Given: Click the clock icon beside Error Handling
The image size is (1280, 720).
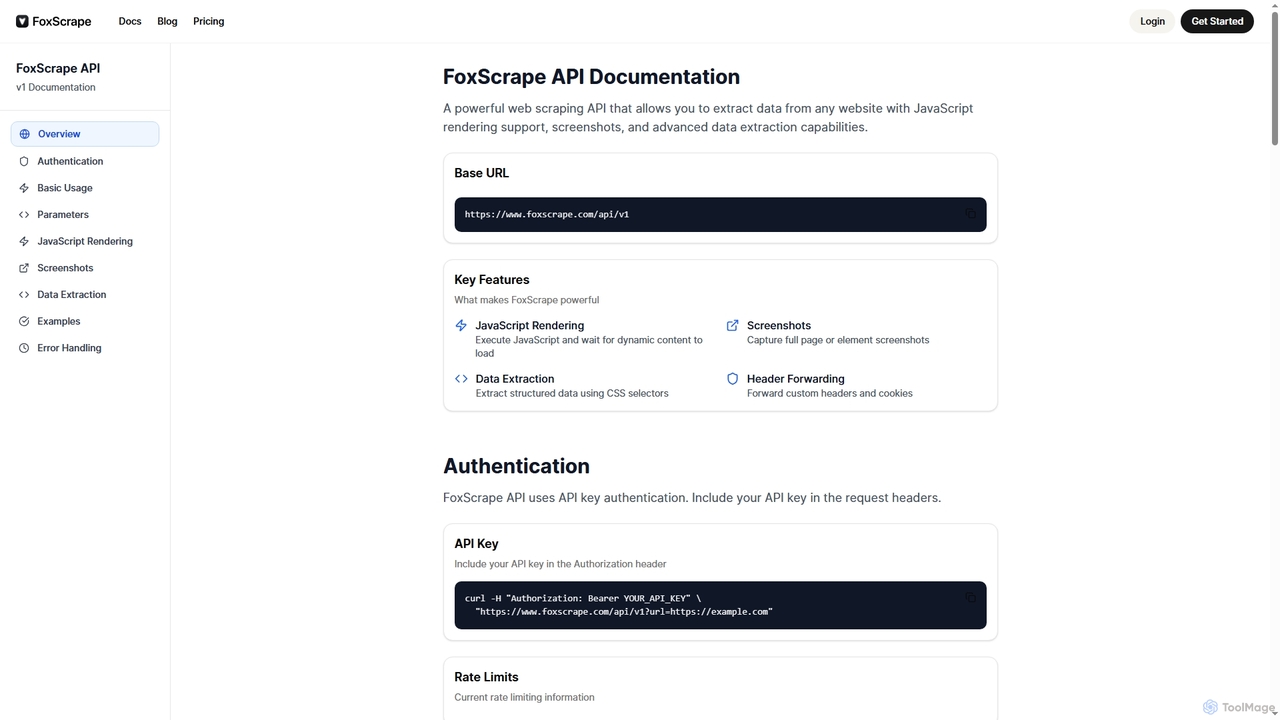Looking at the screenshot, I should [x=25, y=348].
